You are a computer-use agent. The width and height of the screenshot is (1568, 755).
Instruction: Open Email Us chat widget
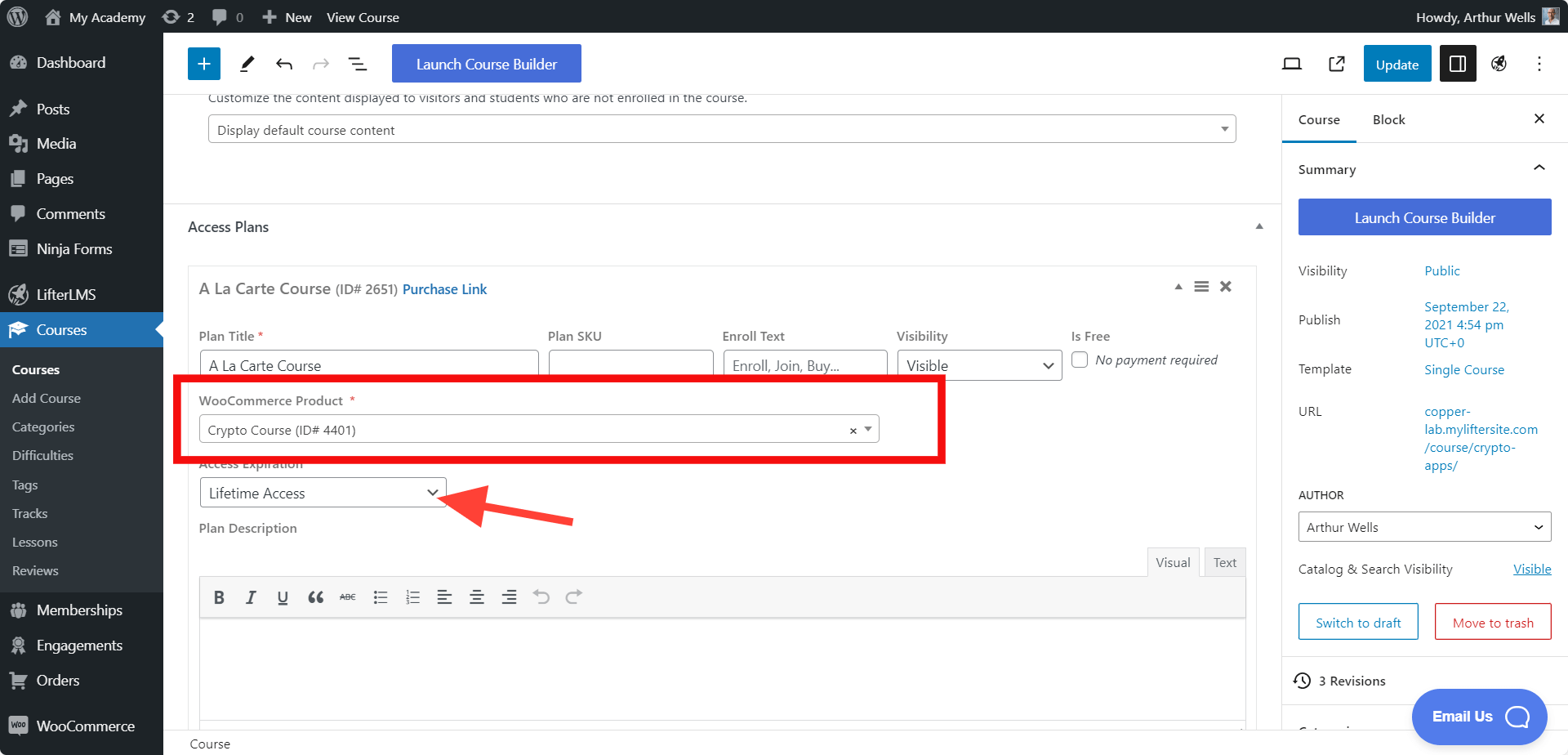(x=1479, y=717)
